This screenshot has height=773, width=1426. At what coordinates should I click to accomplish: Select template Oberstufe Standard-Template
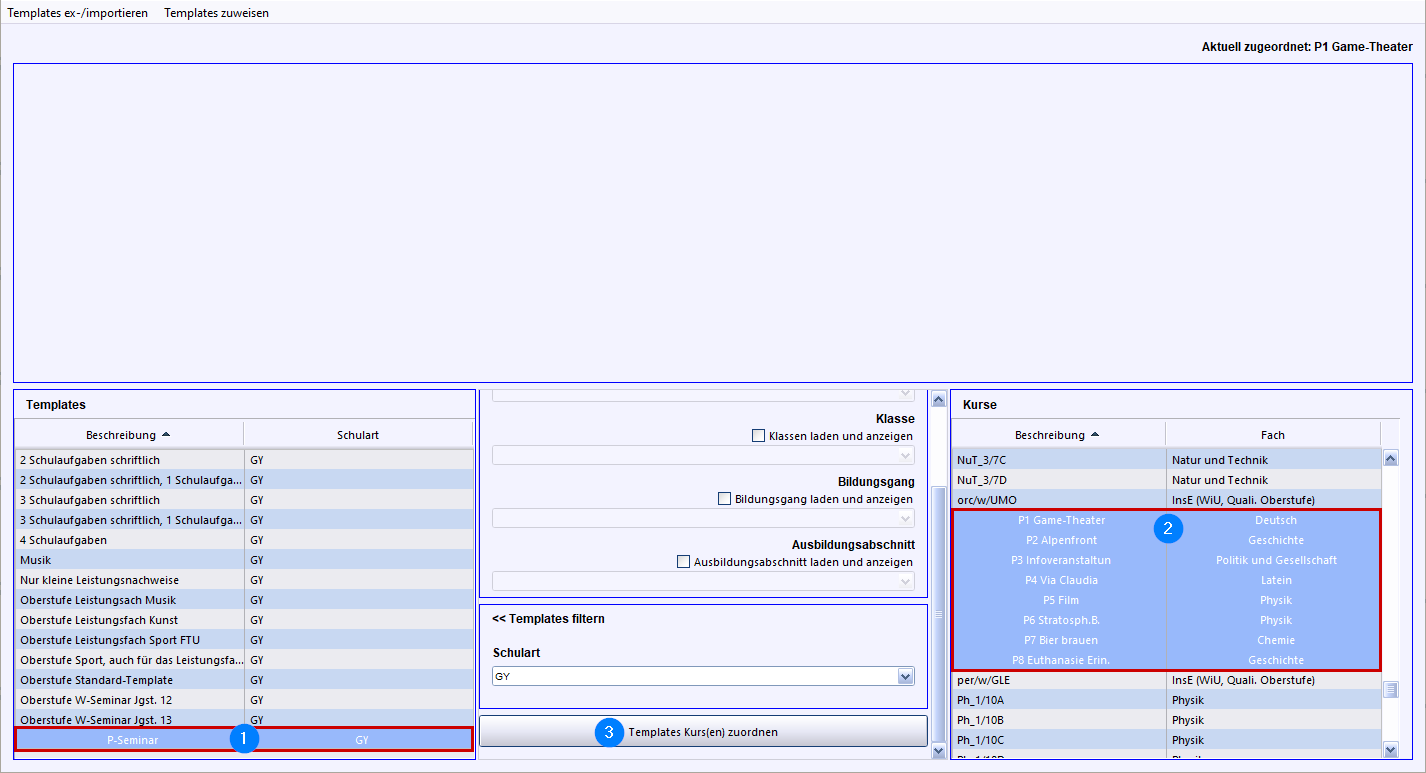tap(243, 680)
